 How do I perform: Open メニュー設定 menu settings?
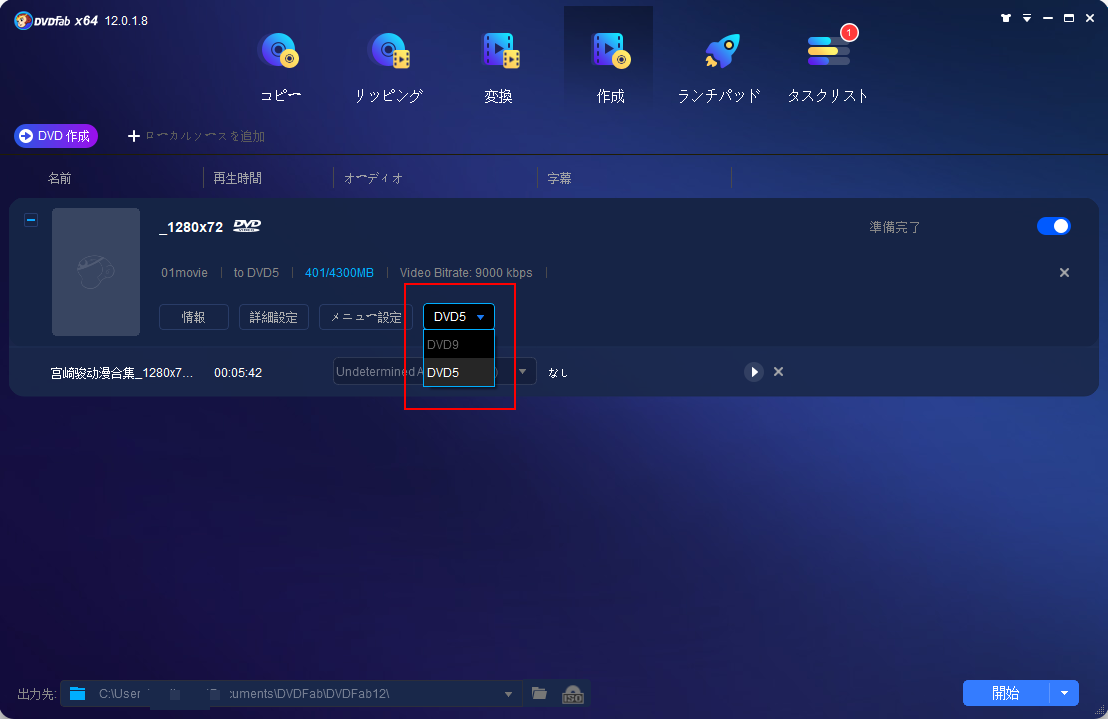[366, 317]
